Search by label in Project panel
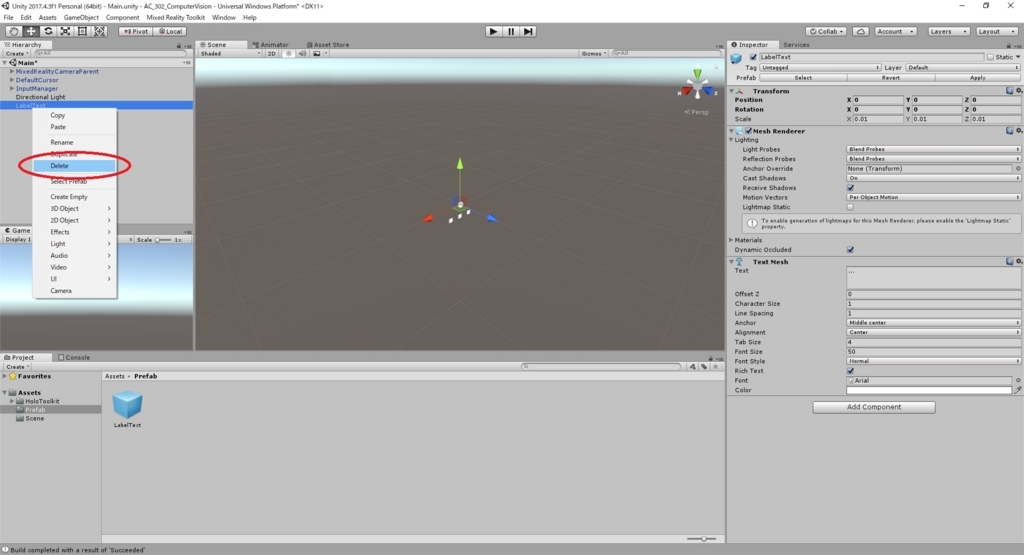The width and height of the screenshot is (1024, 555). click(x=704, y=367)
